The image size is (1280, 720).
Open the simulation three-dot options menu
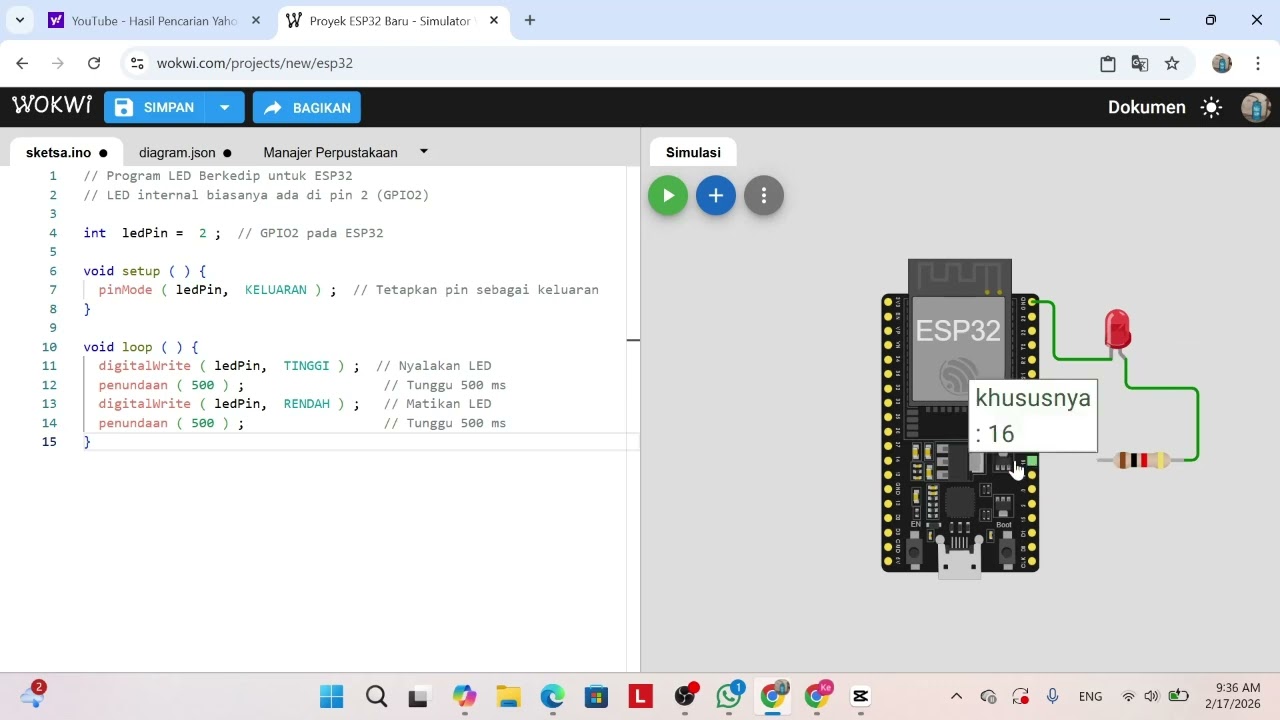[x=764, y=196]
